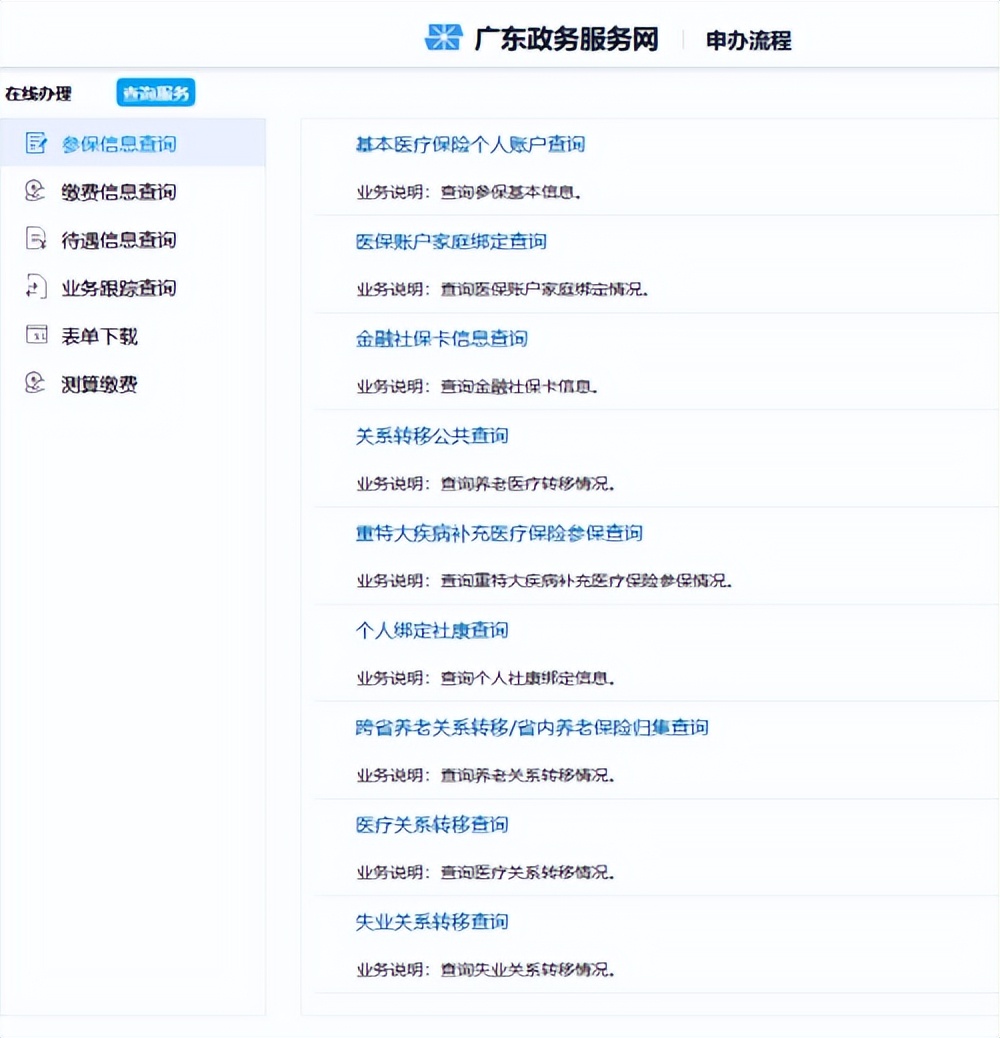The image size is (1000, 1038).
Task: Open 医疗关系转移查询
Action: (x=432, y=824)
